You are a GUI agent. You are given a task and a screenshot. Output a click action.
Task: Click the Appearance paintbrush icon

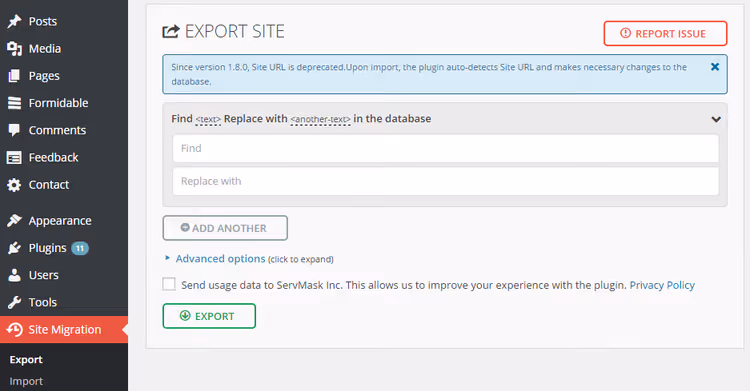tap(14, 221)
